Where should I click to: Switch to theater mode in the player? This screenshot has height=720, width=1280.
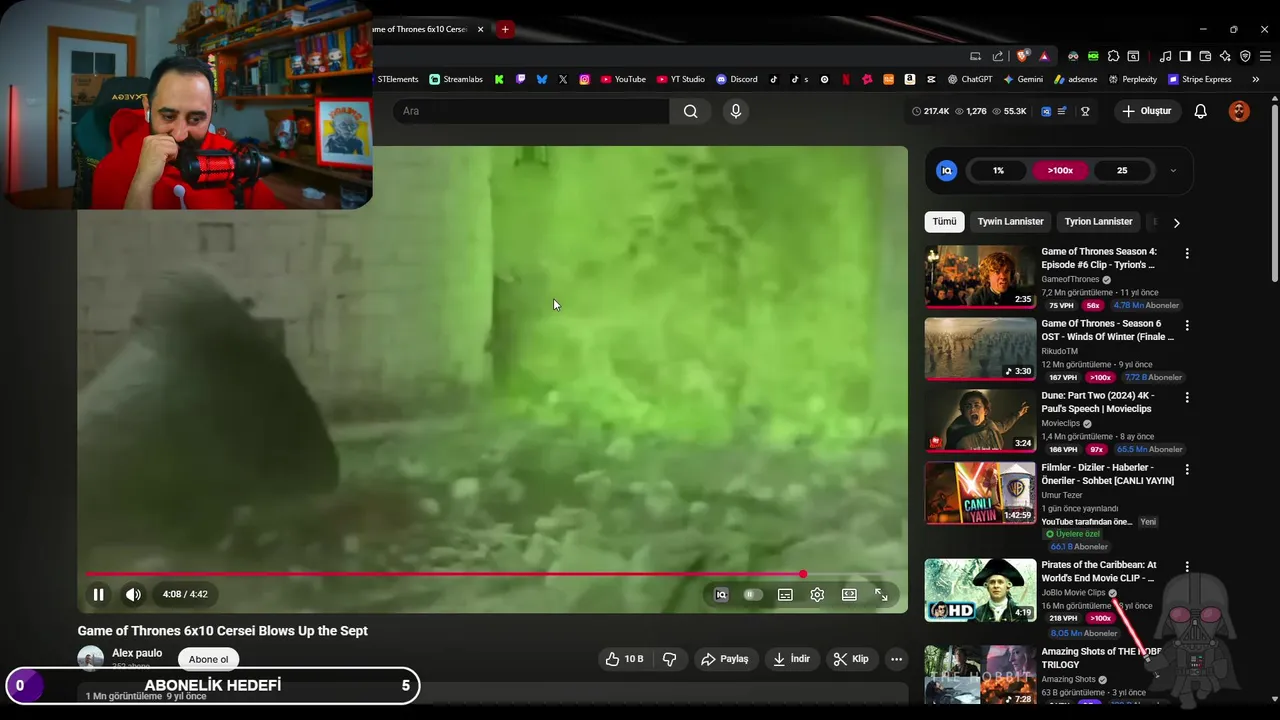point(849,594)
